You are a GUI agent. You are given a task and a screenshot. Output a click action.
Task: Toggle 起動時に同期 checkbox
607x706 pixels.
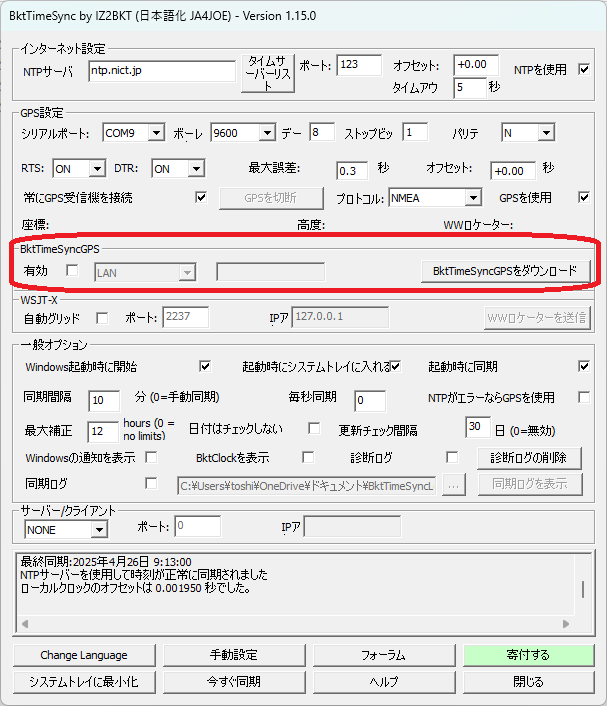pyautogui.click(x=584, y=366)
